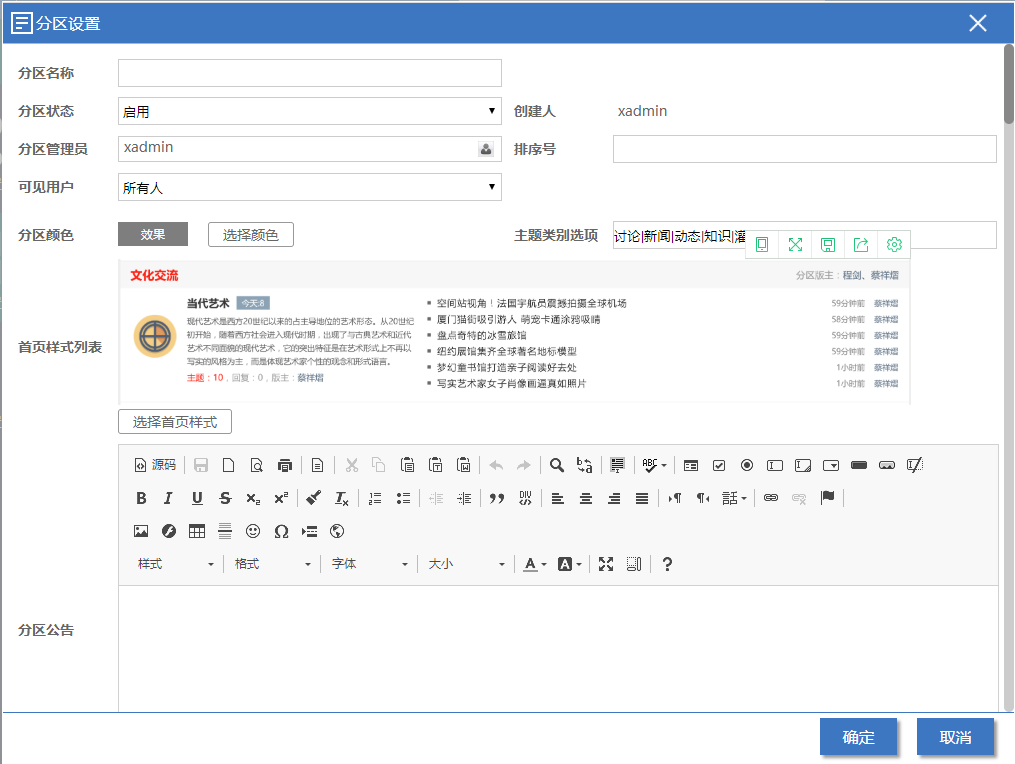Insert a block quote
The width and height of the screenshot is (1015, 764).
[496, 498]
